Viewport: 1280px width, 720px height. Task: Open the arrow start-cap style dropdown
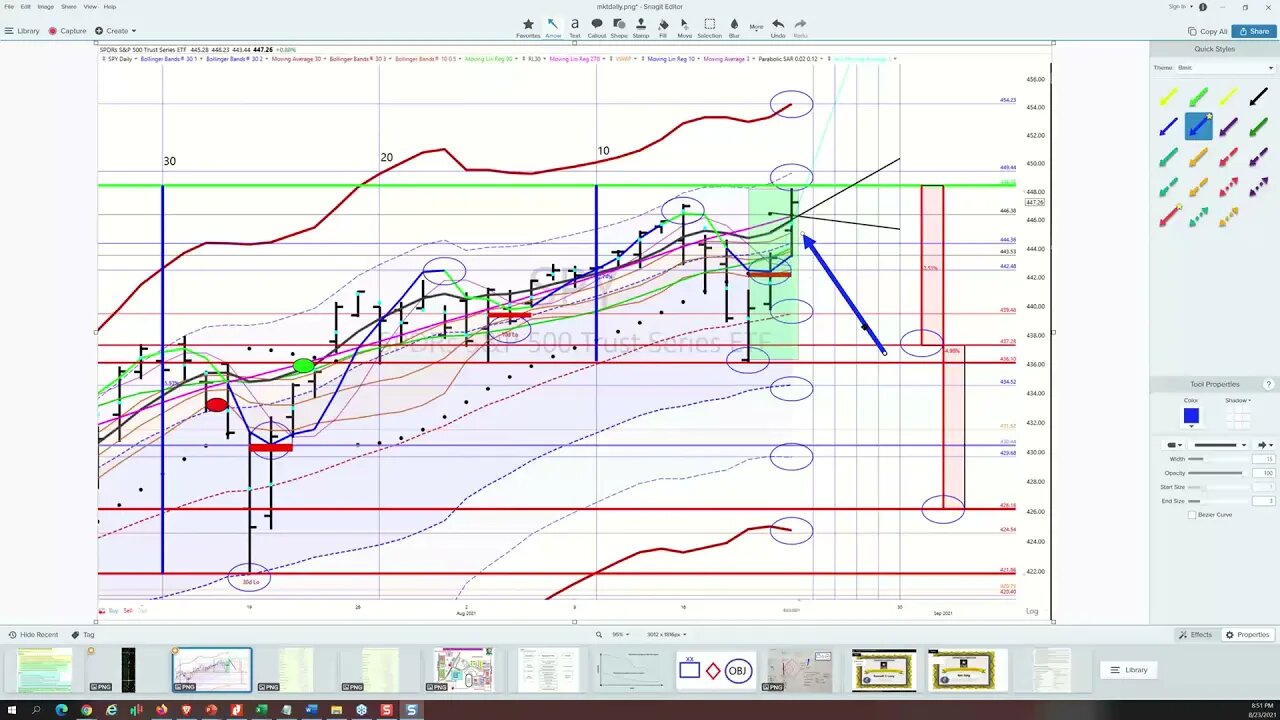(1175, 445)
